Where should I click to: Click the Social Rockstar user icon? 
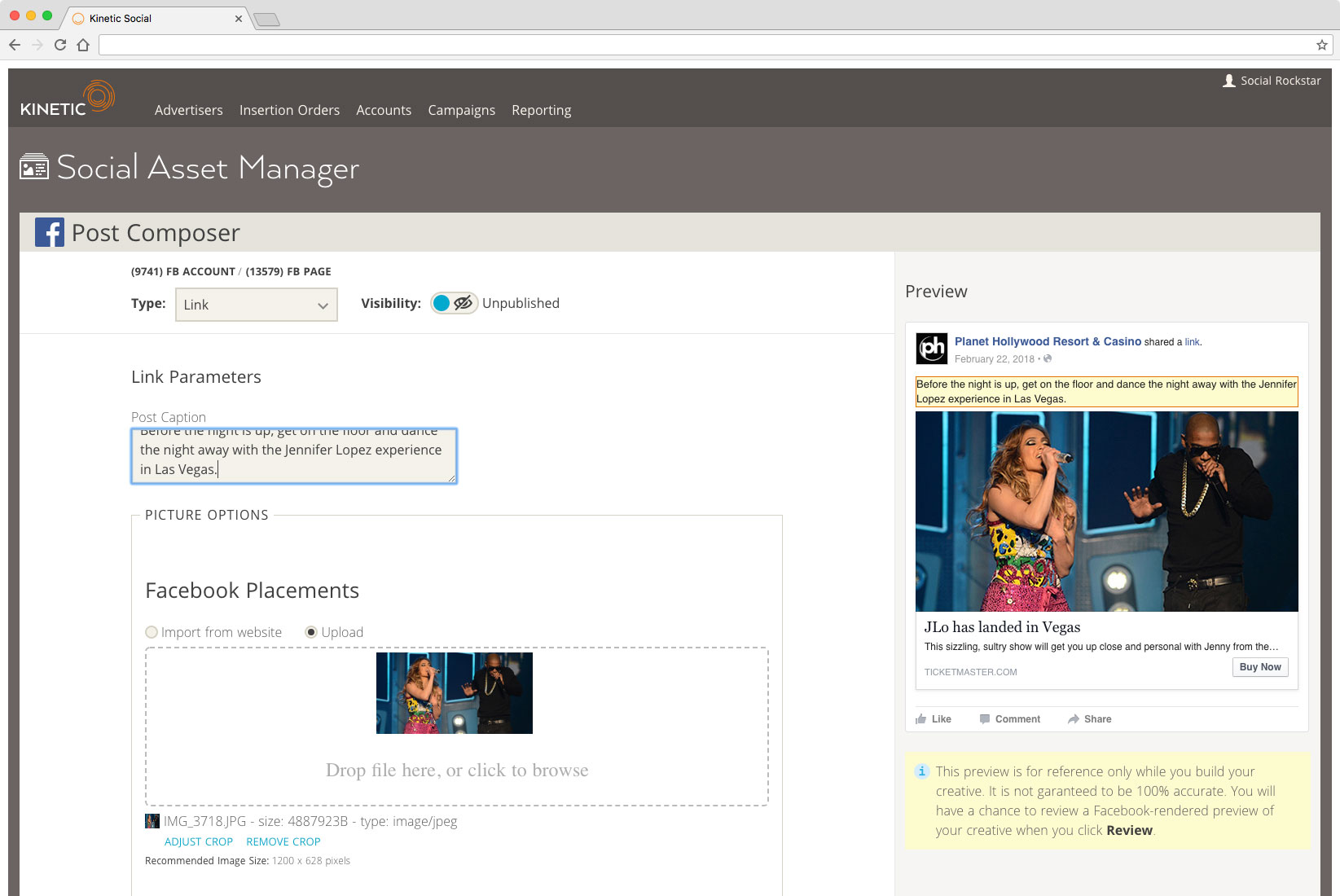click(1229, 81)
